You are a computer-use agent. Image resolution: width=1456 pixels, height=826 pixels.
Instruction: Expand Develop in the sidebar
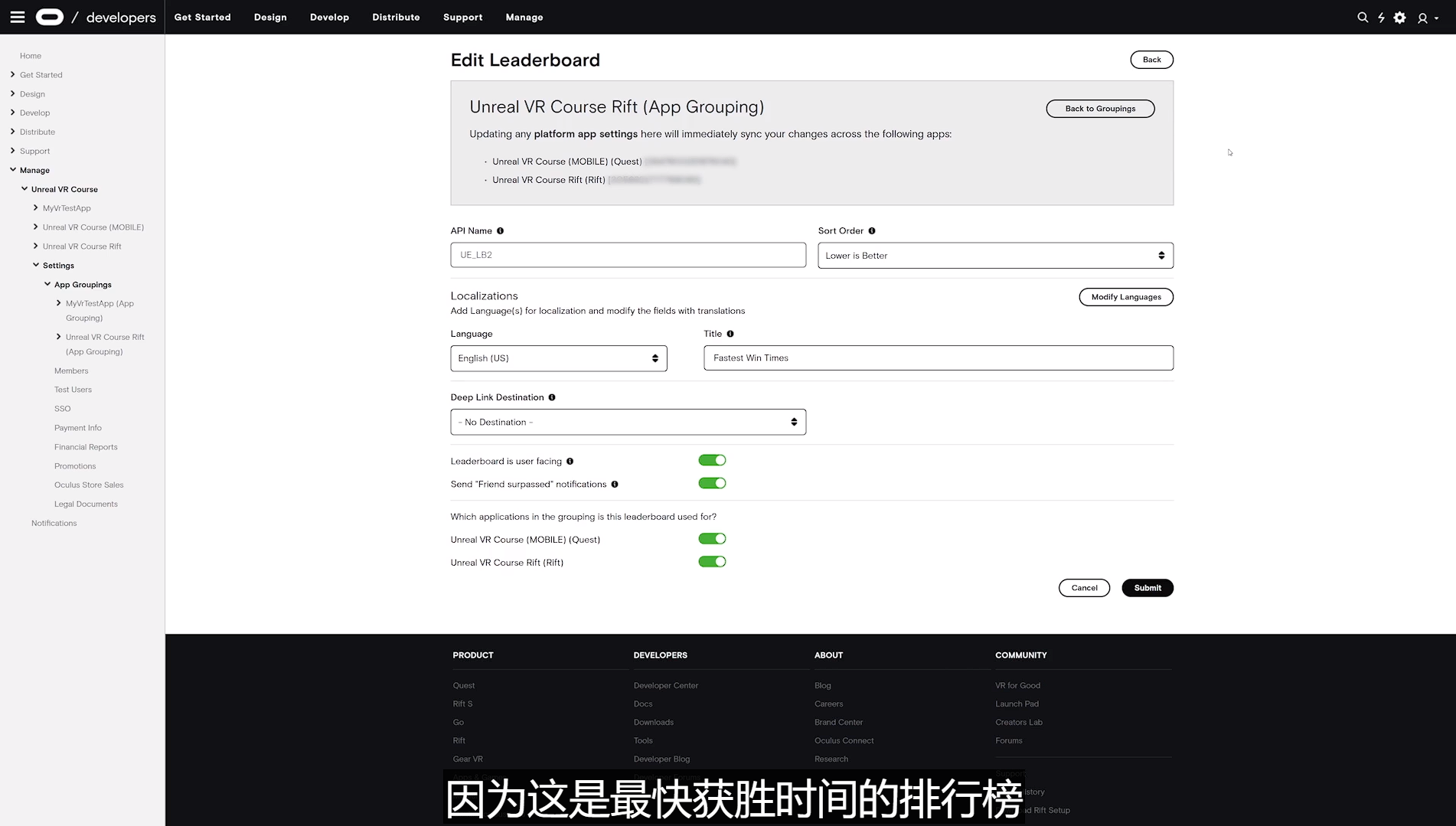point(13,113)
